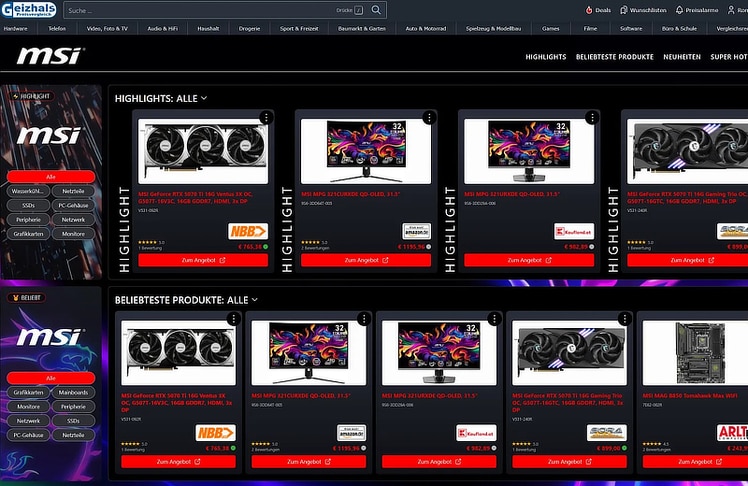The width and height of the screenshot is (748, 486).
Task: Select Grafikkarten filter in the Highlight sidebar
Action: pos(29,234)
